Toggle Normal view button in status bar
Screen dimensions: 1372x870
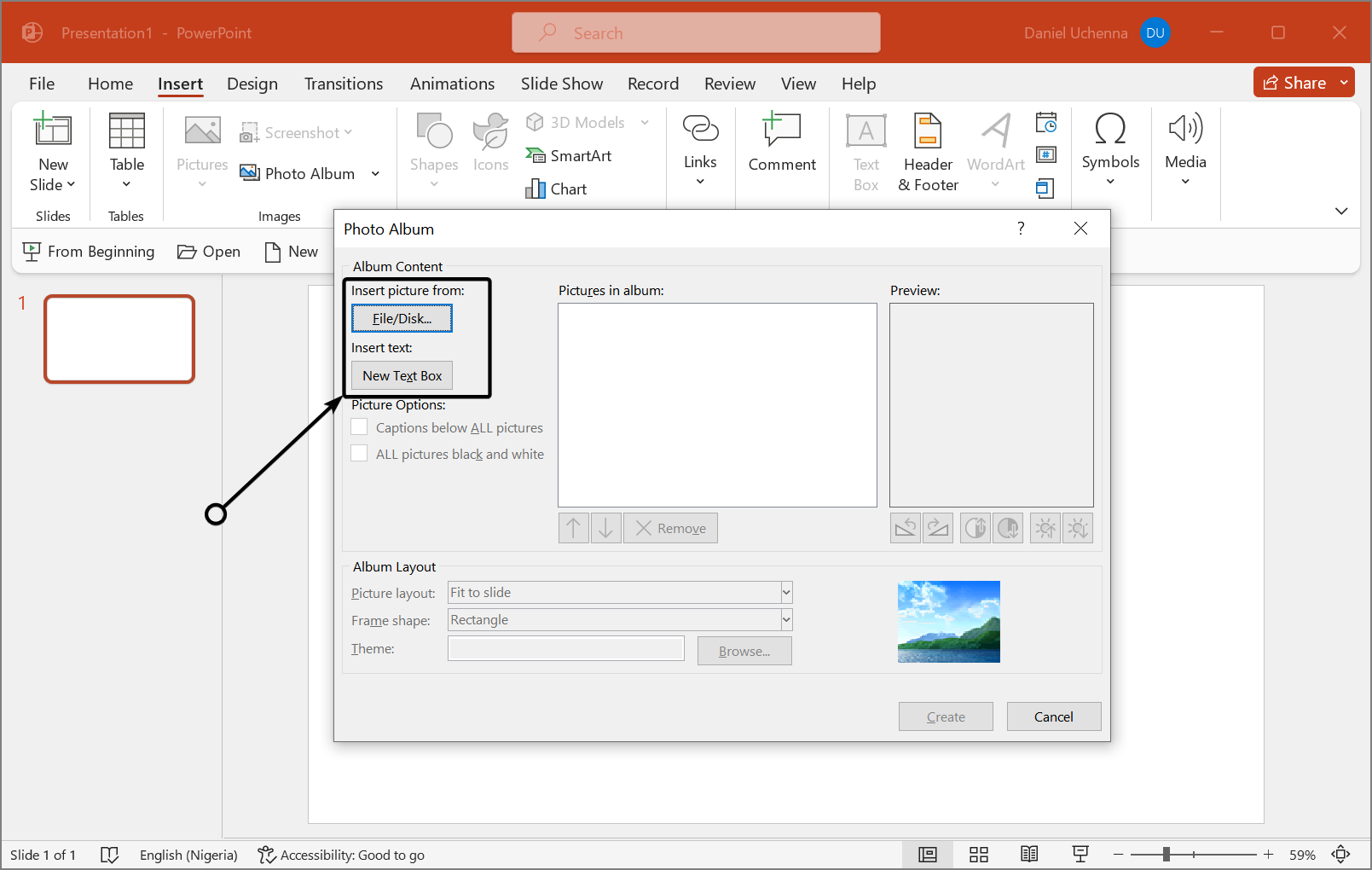click(x=928, y=855)
